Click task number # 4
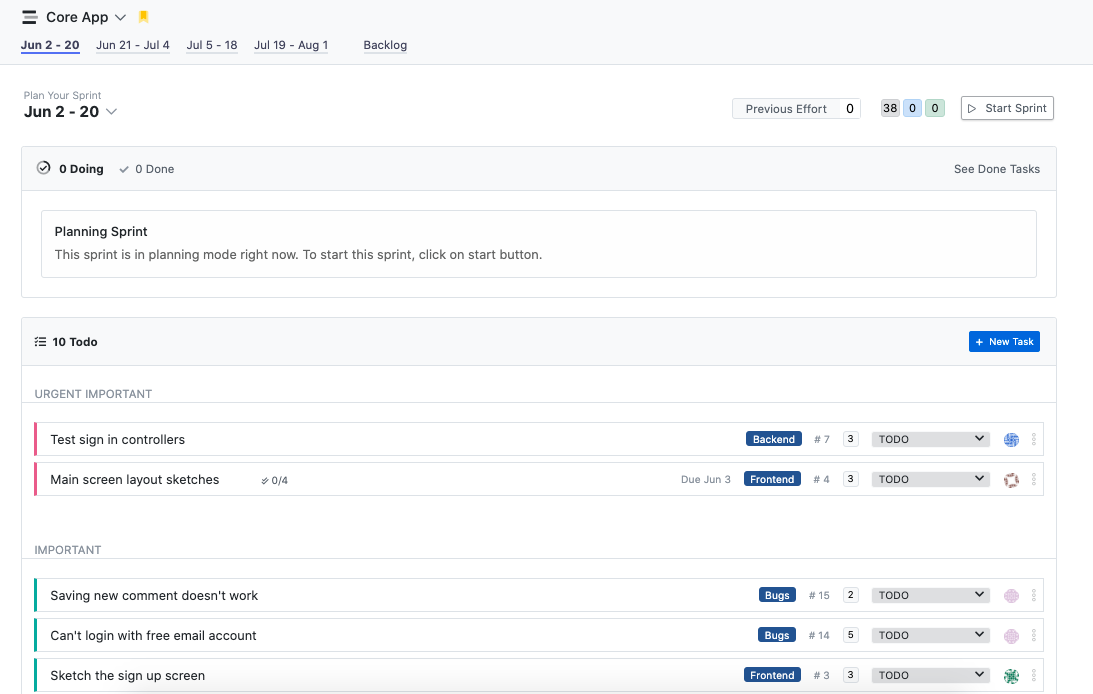The height and width of the screenshot is (694, 1093). pos(821,479)
